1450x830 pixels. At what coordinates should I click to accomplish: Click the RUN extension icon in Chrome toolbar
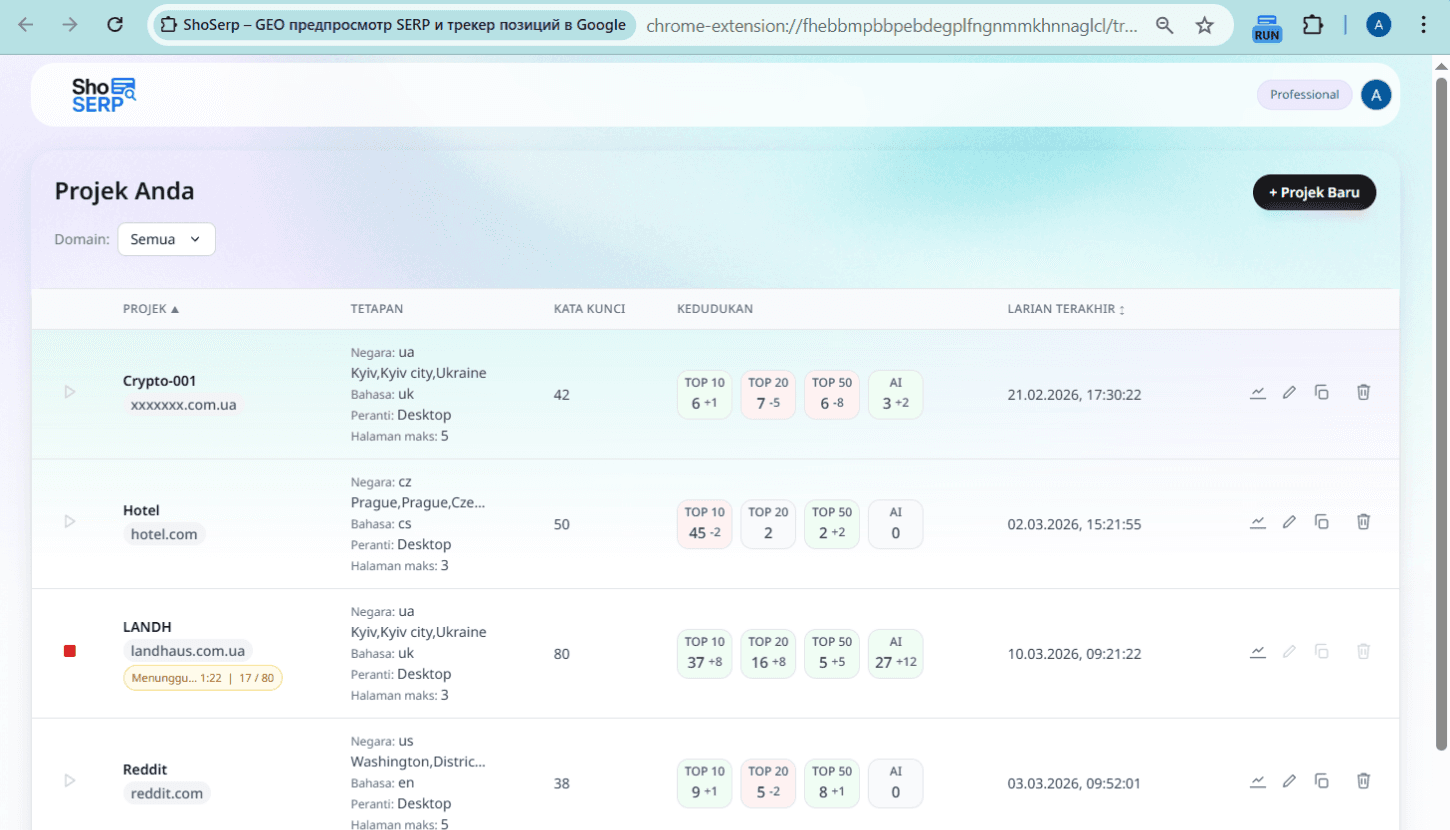1267,27
